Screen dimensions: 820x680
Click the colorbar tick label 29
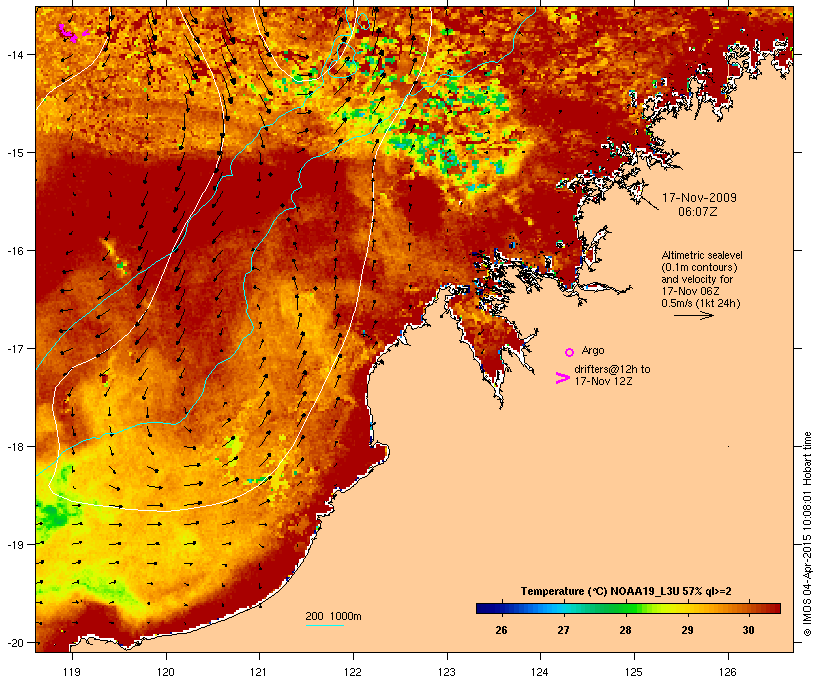(x=687, y=630)
